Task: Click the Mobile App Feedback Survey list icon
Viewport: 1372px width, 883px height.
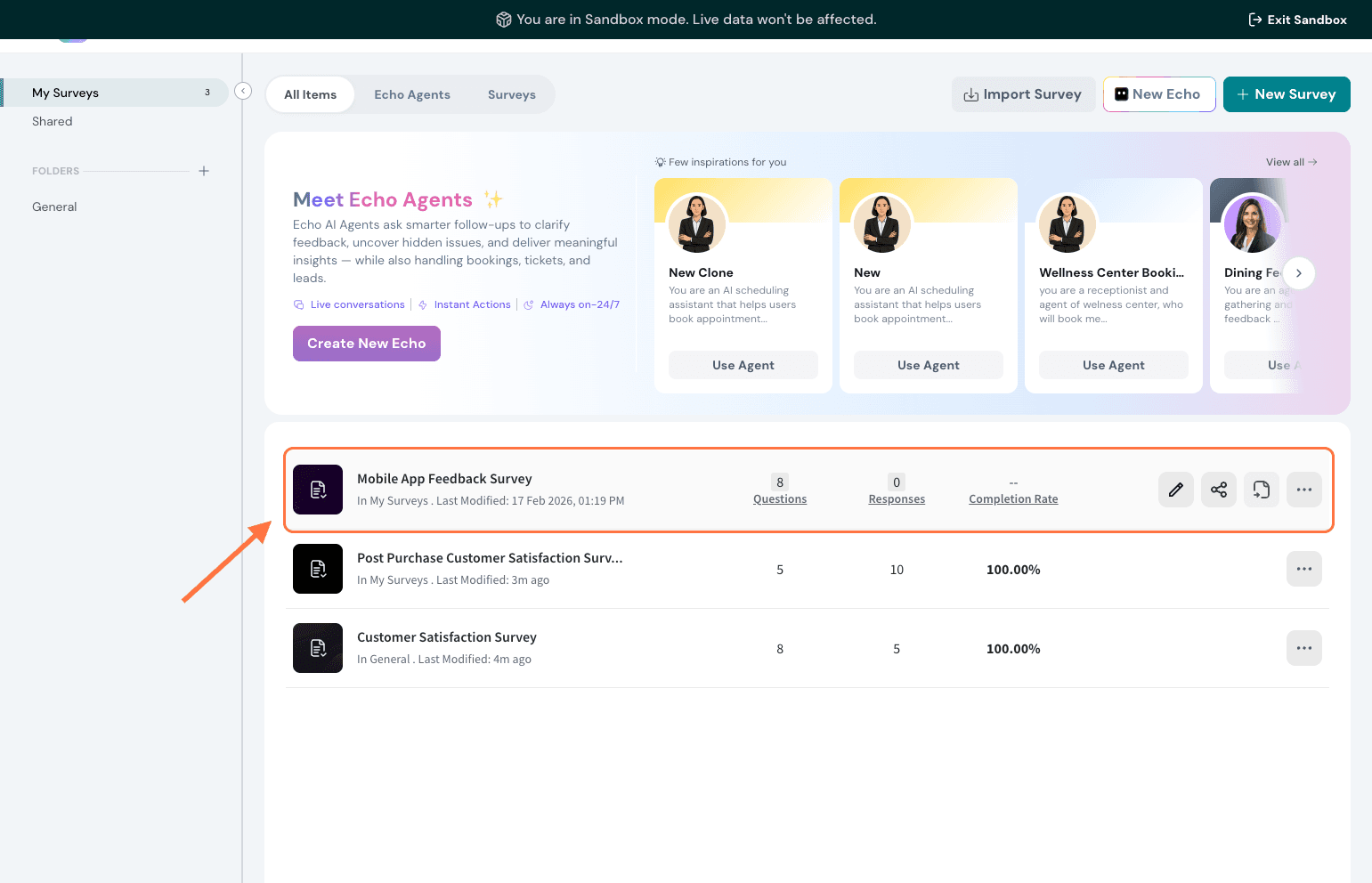Action: tap(318, 490)
